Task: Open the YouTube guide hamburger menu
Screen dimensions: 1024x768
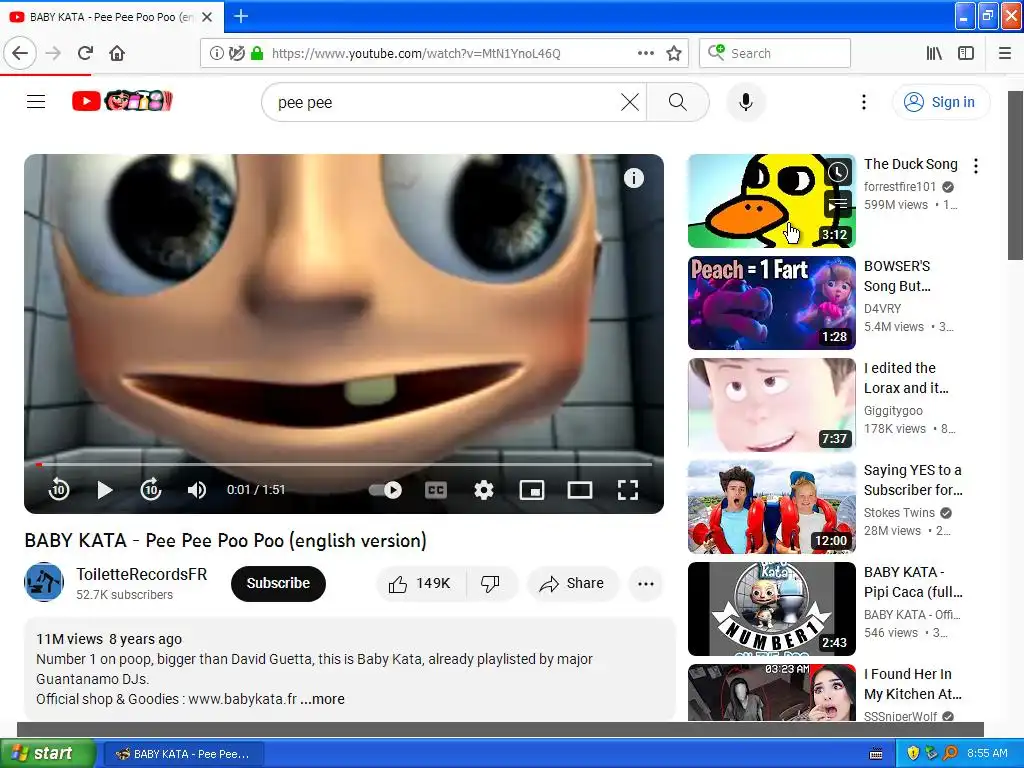Action: [x=36, y=102]
